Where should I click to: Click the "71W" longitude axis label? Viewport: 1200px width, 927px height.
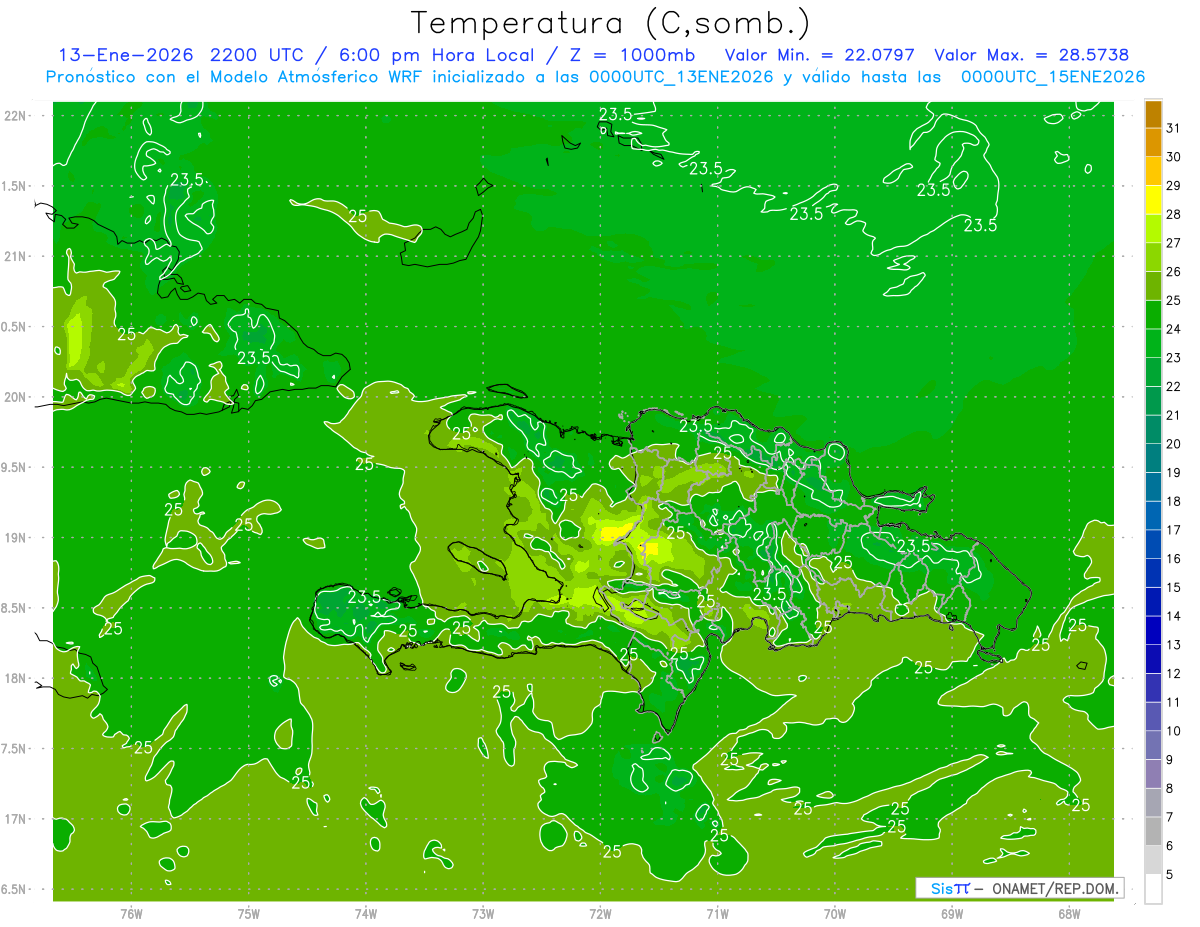click(x=717, y=914)
